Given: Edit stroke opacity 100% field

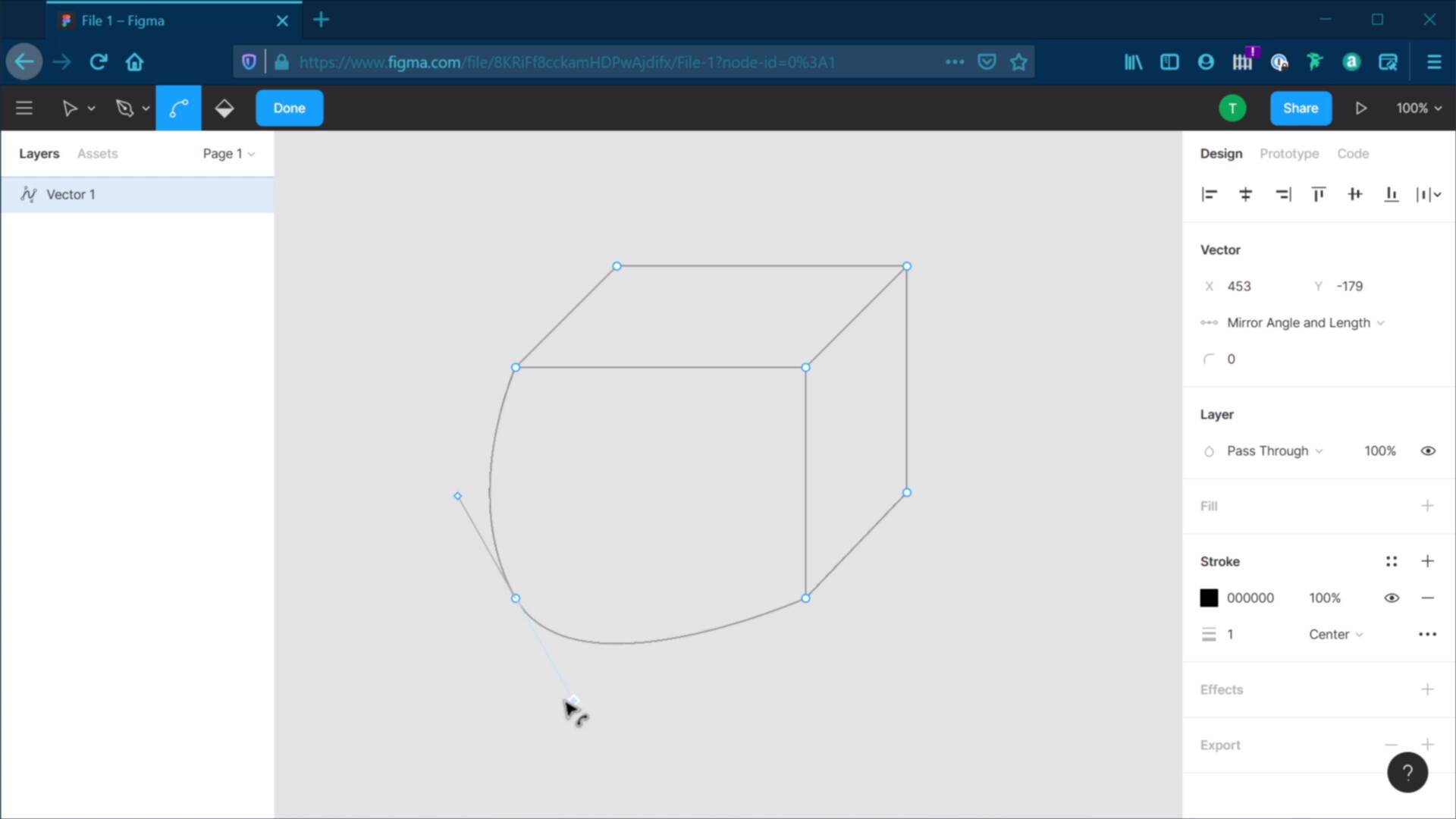Looking at the screenshot, I should pos(1325,598).
